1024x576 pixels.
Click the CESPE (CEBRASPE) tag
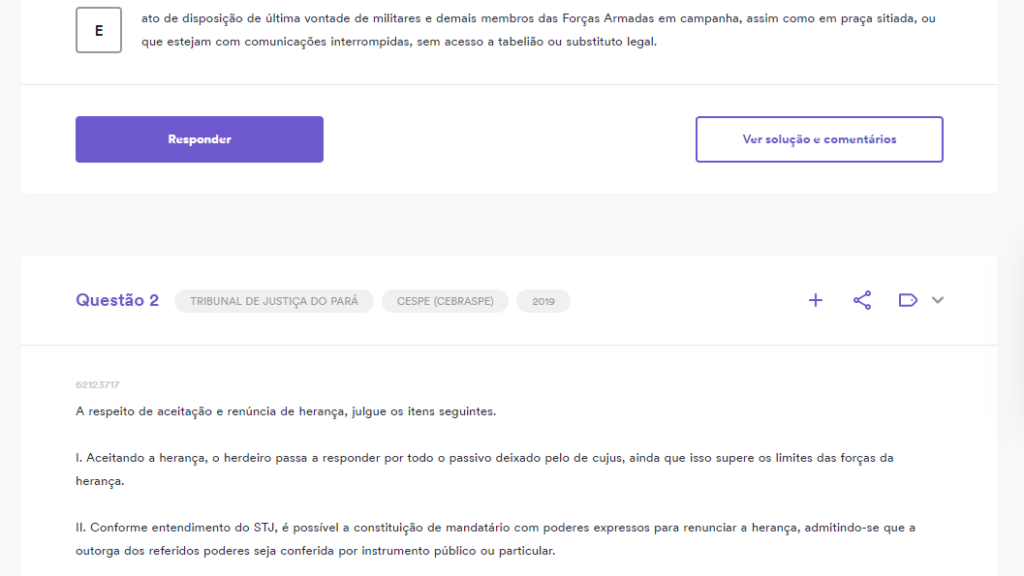[x=445, y=301]
